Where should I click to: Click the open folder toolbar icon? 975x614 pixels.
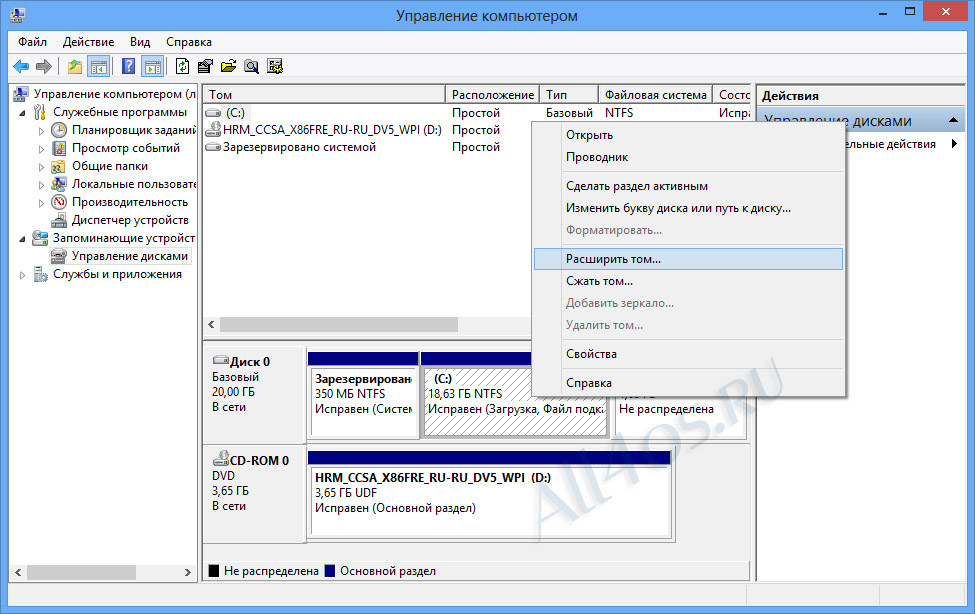click(228, 66)
